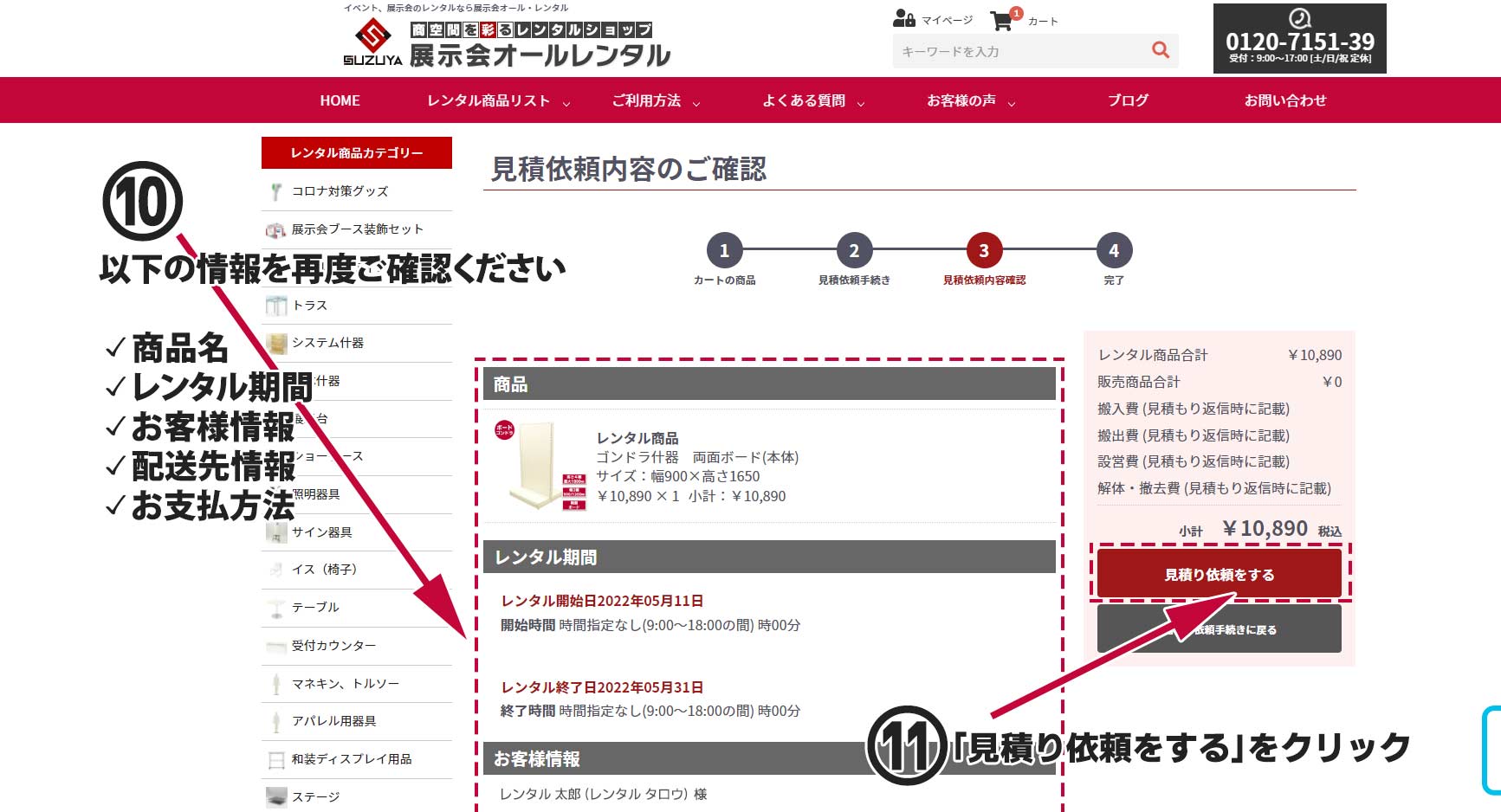Open アパレル用器具 category link
The width and height of the screenshot is (1501, 812).
[333, 721]
